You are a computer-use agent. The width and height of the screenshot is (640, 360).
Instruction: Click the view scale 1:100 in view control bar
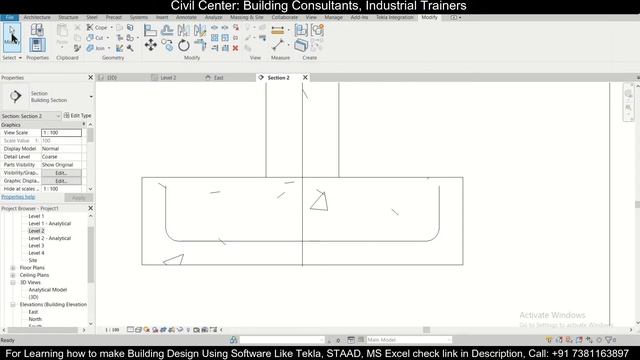(x=112, y=330)
